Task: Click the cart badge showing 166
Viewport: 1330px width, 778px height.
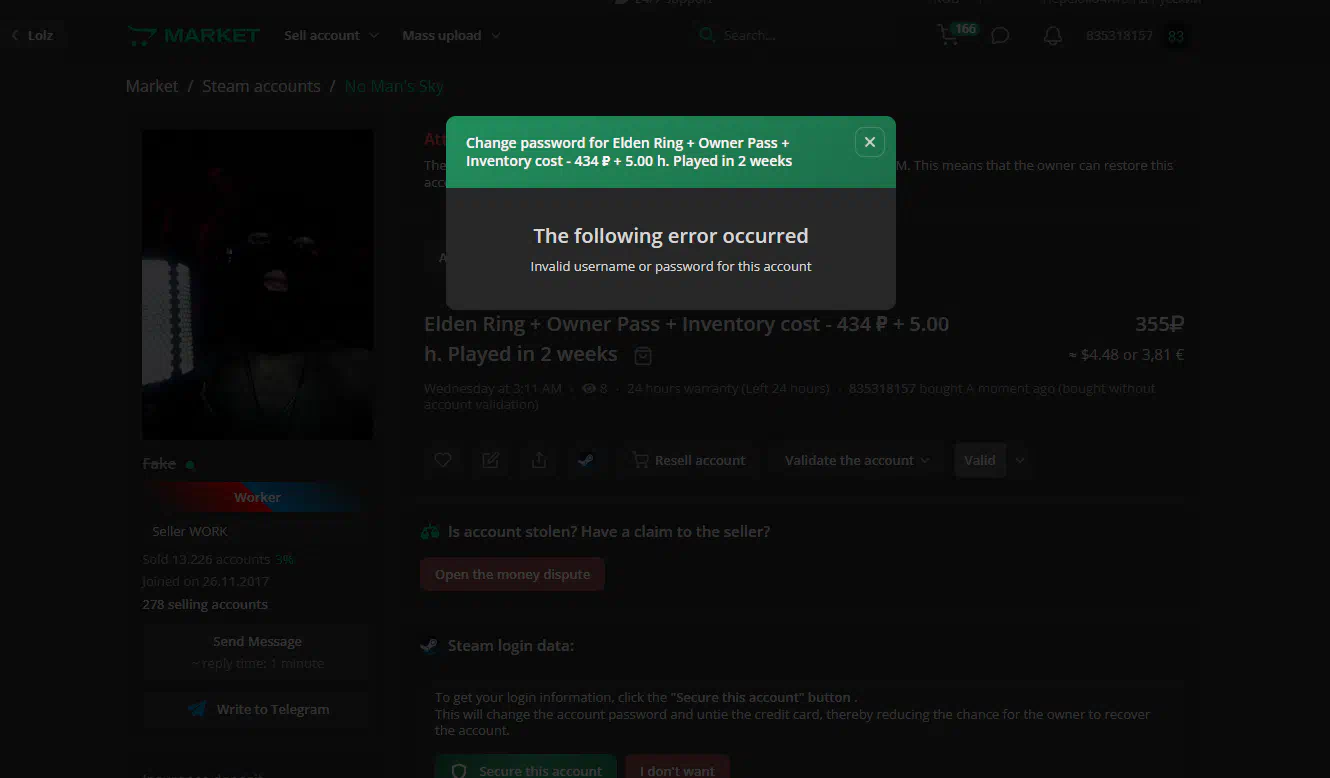Action: point(965,29)
